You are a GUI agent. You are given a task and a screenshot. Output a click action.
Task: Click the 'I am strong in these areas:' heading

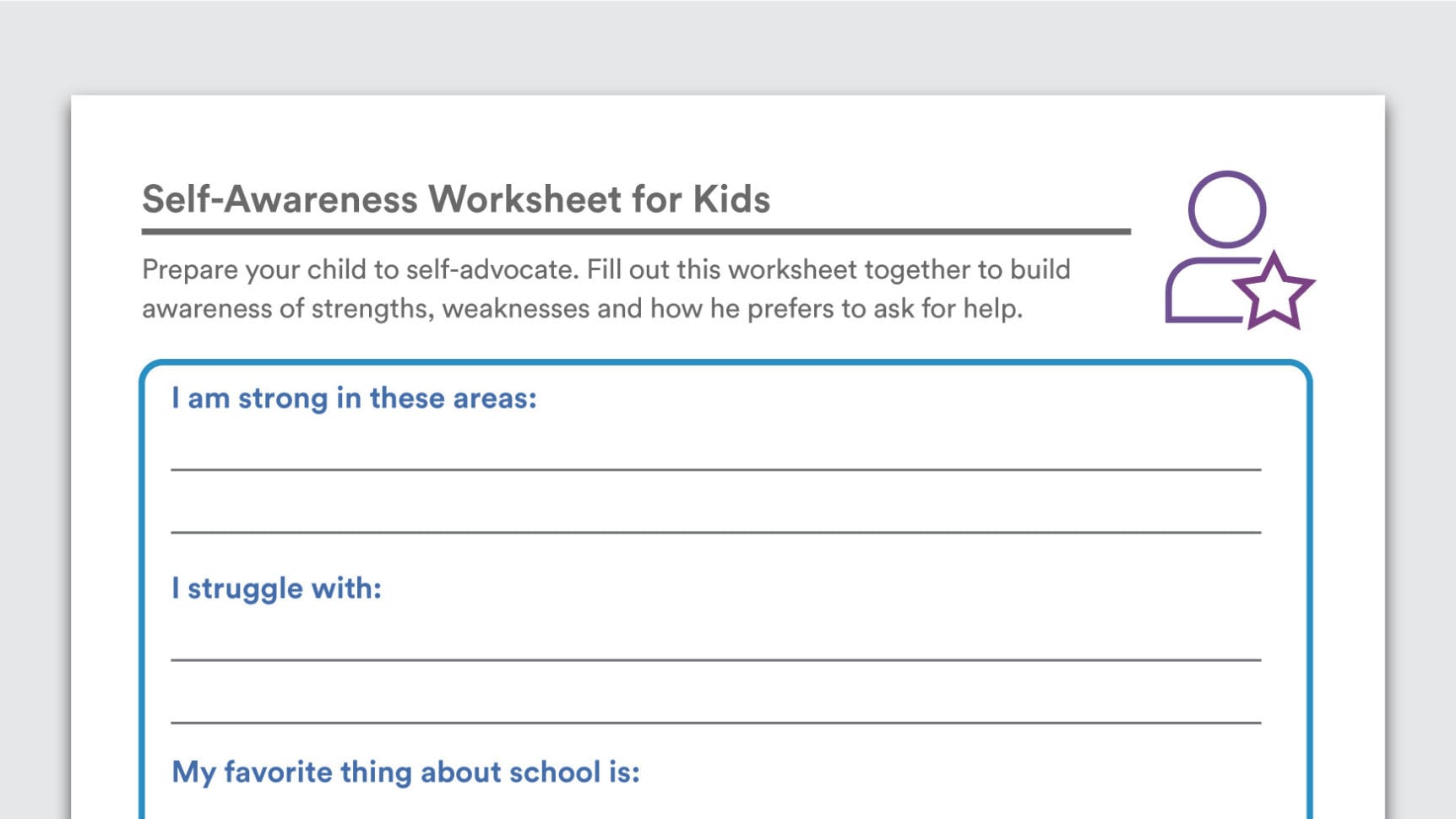point(354,398)
